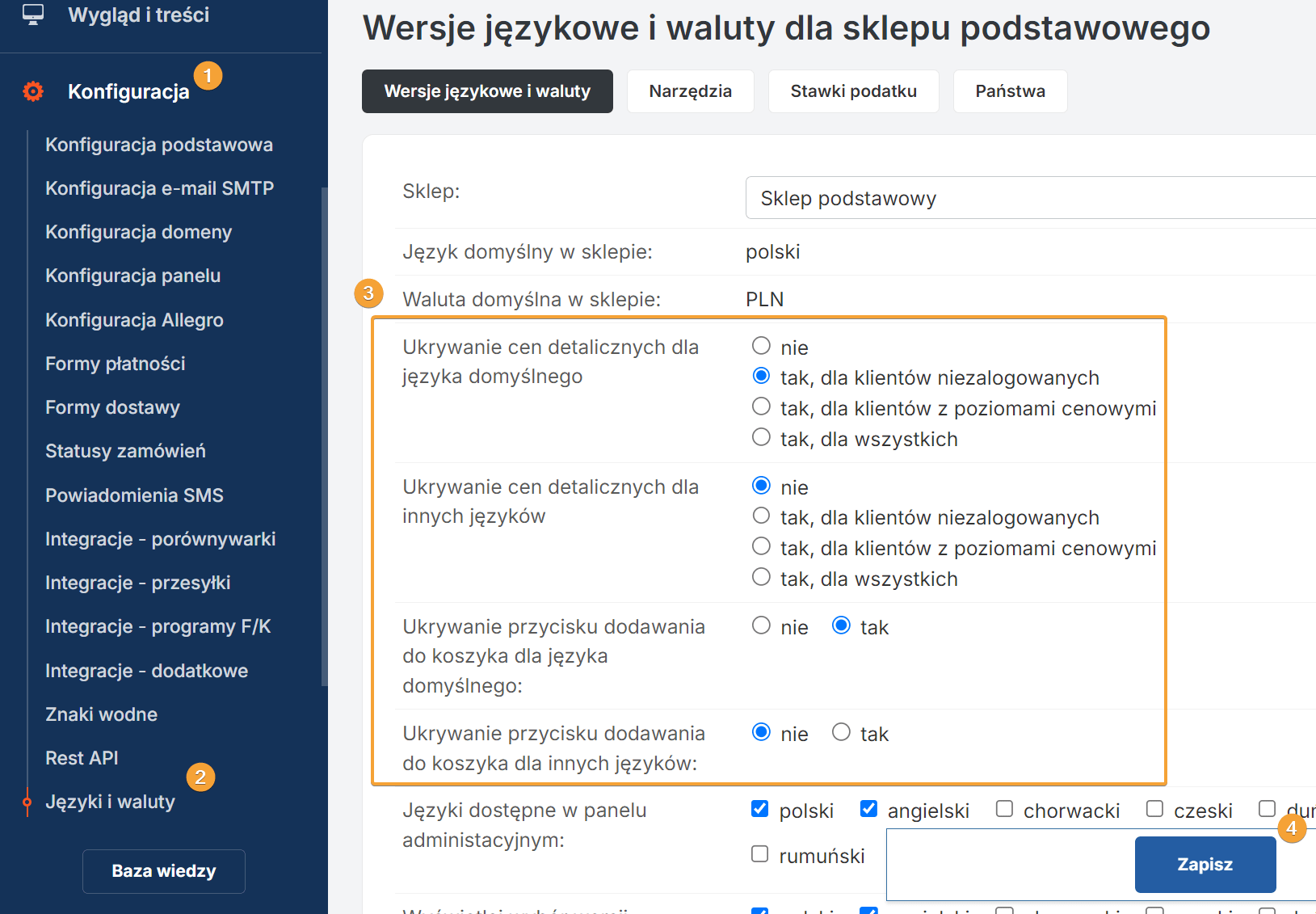Screen dimensions: 1316x914
Task: Open the Stawki podatku tab
Action: pyautogui.click(x=853, y=91)
